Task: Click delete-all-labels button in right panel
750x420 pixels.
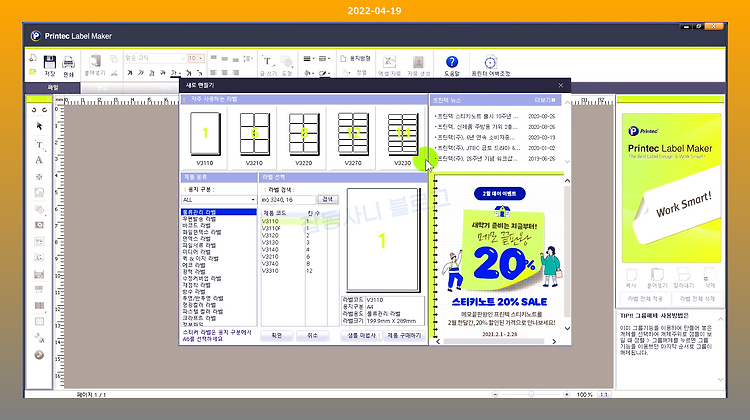Action: (697, 298)
